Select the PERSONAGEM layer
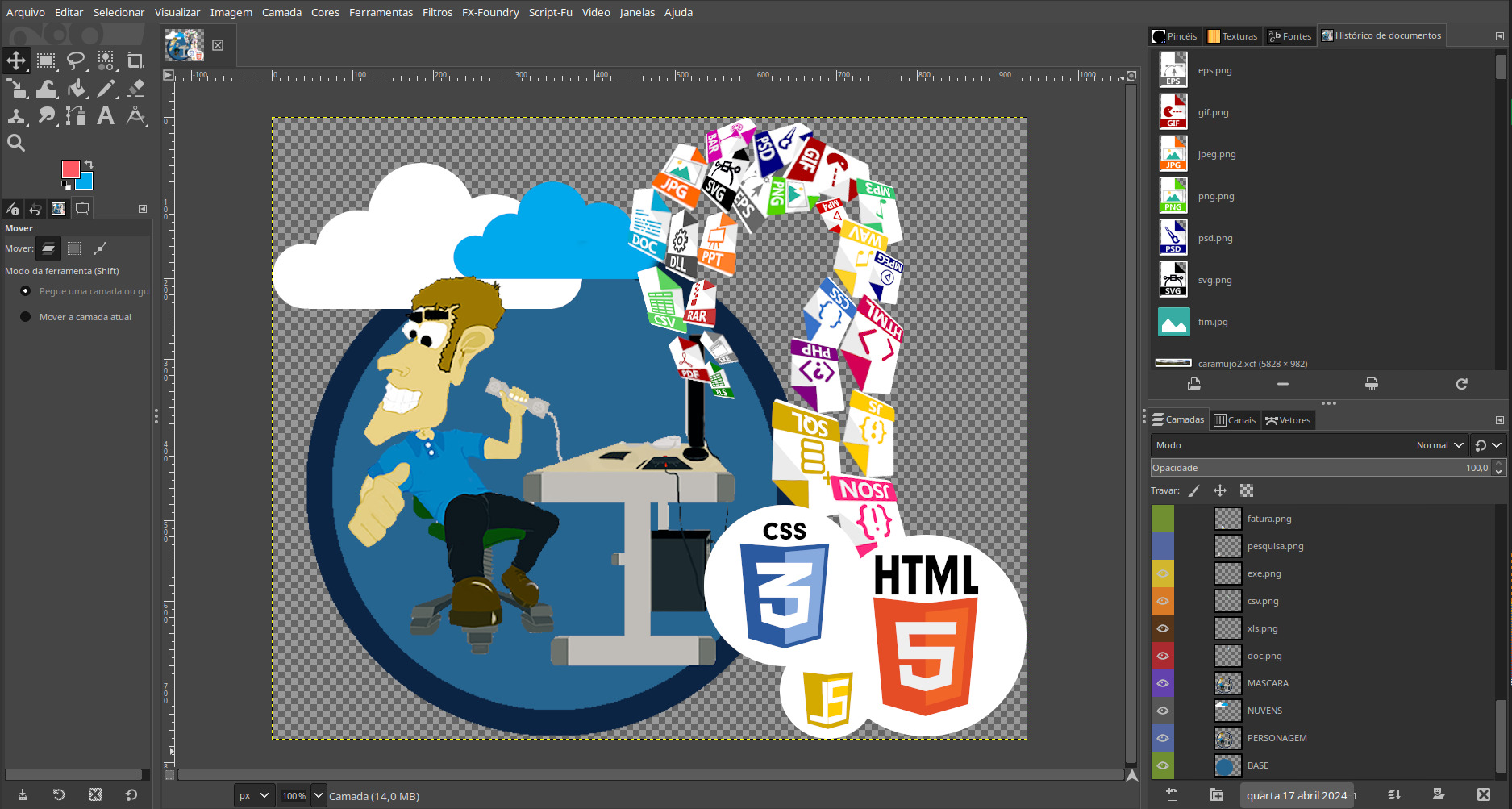The height and width of the screenshot is (809, 1512). 1277,738
